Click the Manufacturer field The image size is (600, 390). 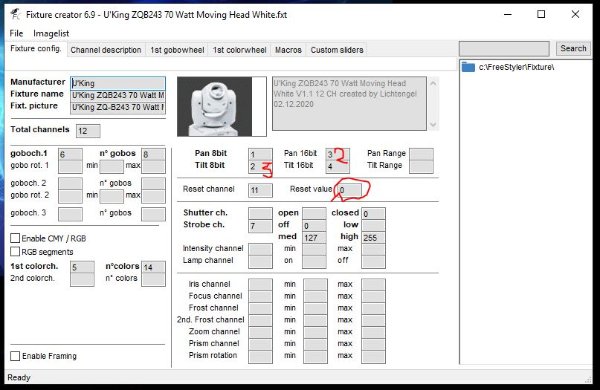(118, 83)
